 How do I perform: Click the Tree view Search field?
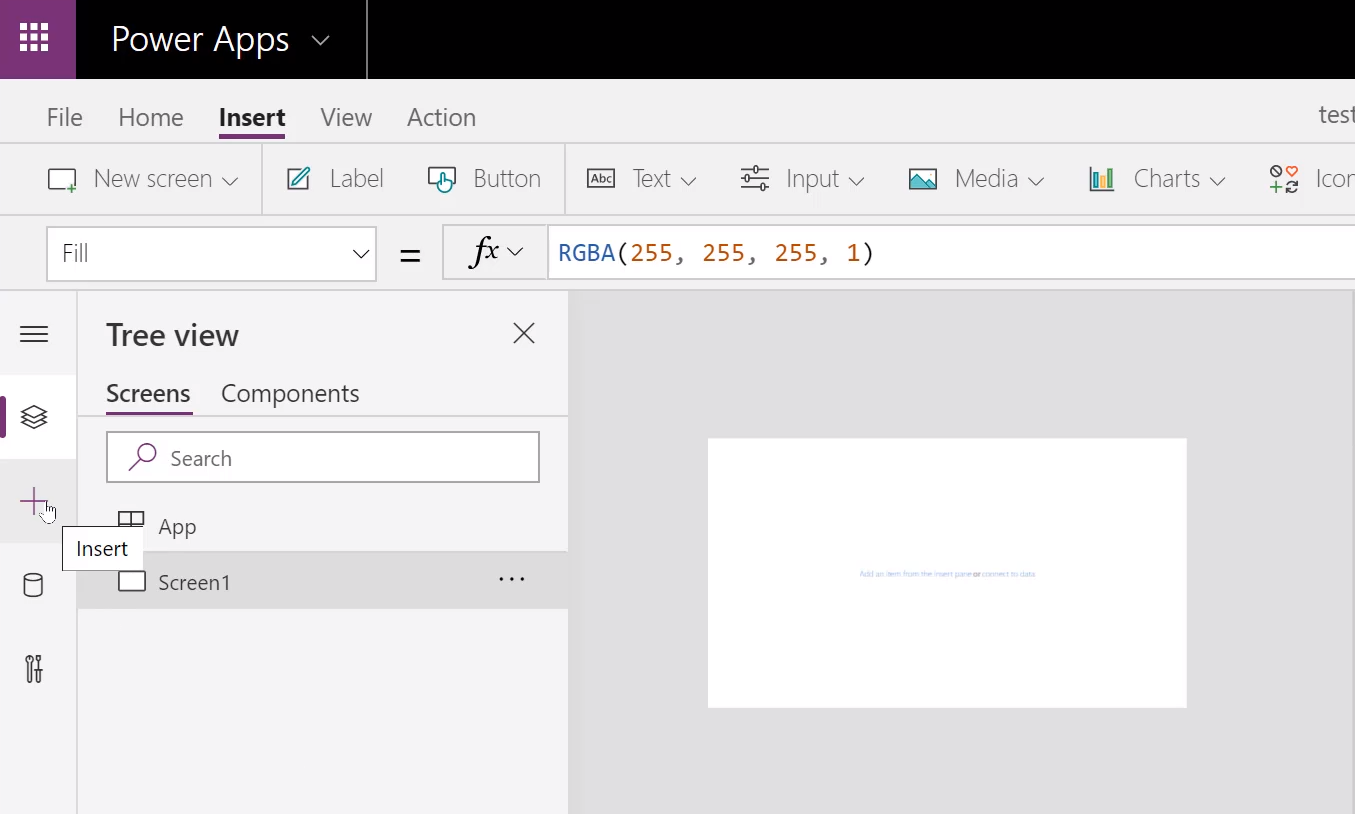323,458
